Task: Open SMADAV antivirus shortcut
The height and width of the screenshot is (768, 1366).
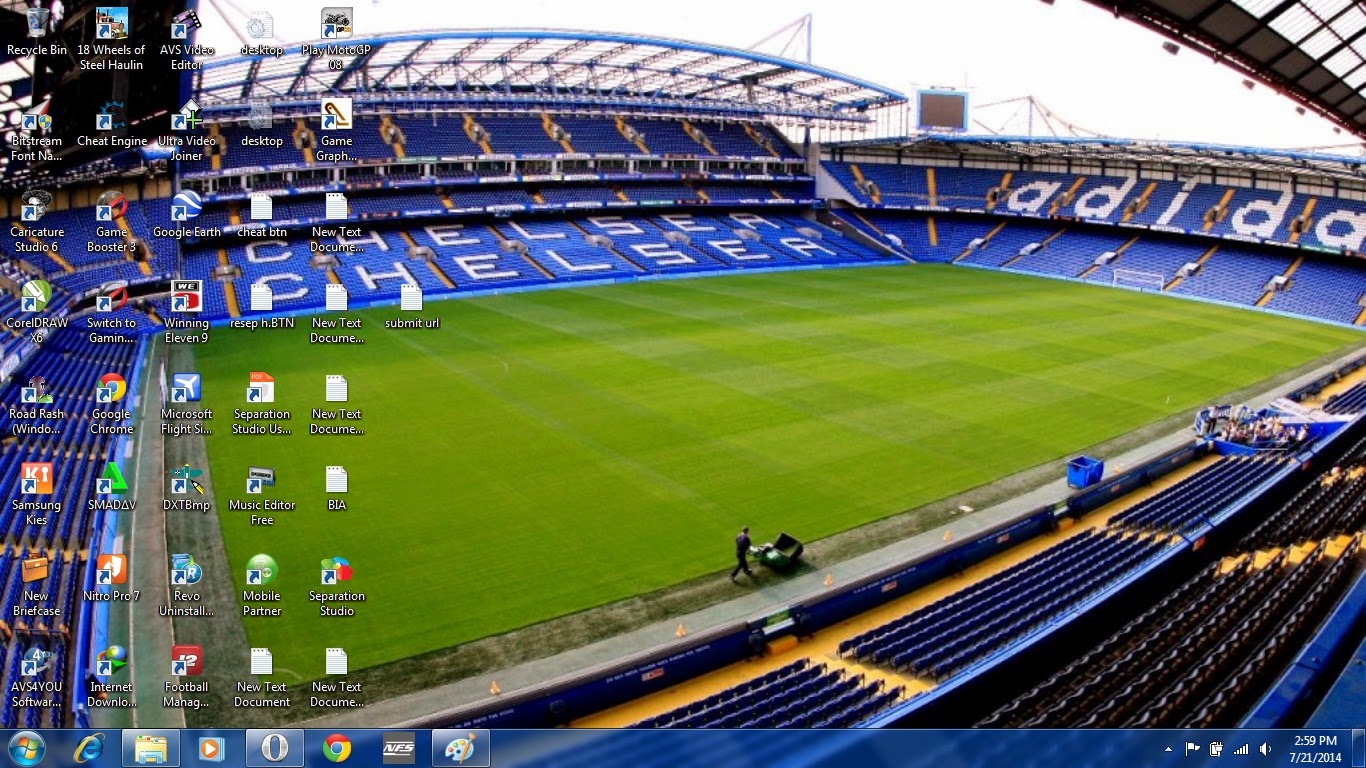Action: click(112, 487)
